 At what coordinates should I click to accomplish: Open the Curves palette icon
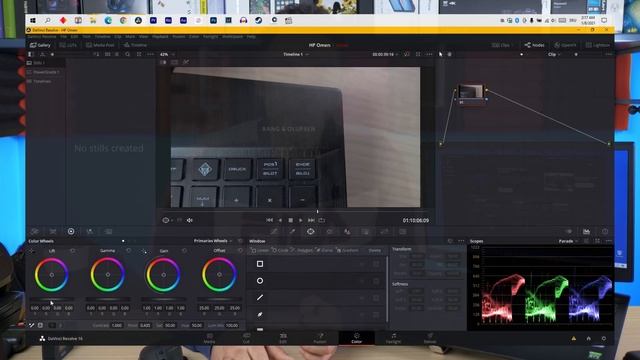tap(274, 231)
